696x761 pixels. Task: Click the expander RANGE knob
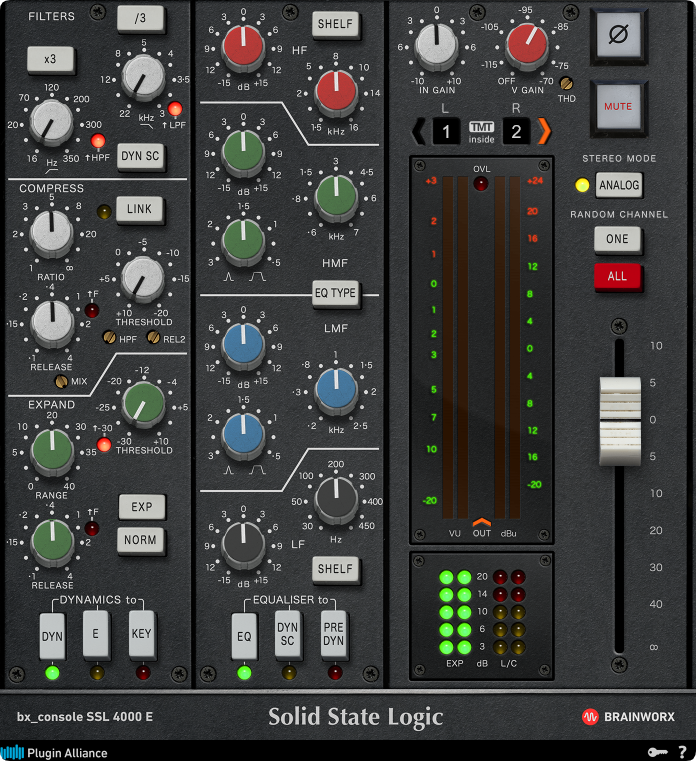point(51,451)
